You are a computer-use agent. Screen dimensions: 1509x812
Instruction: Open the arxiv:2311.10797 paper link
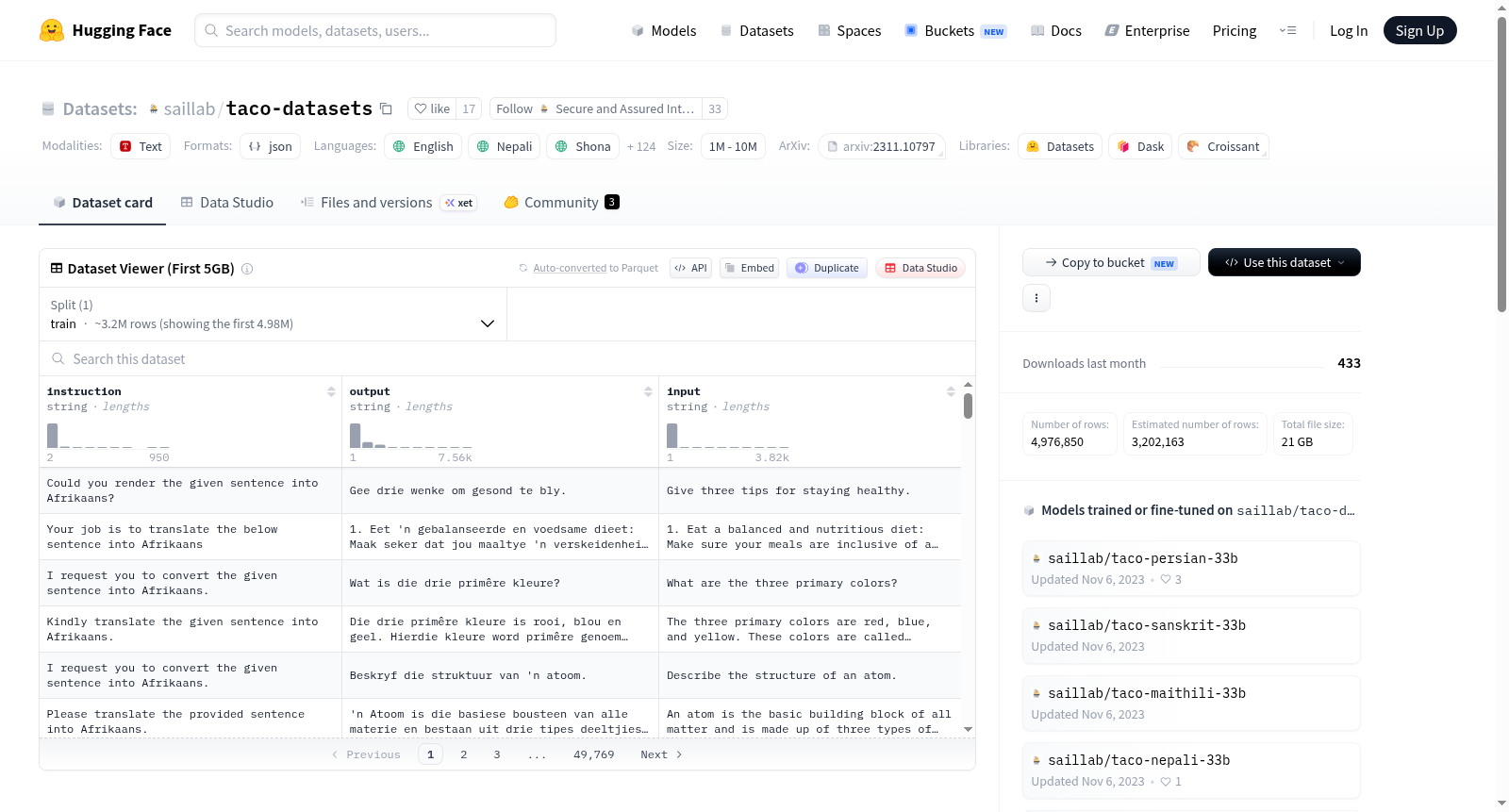point(882,146)
